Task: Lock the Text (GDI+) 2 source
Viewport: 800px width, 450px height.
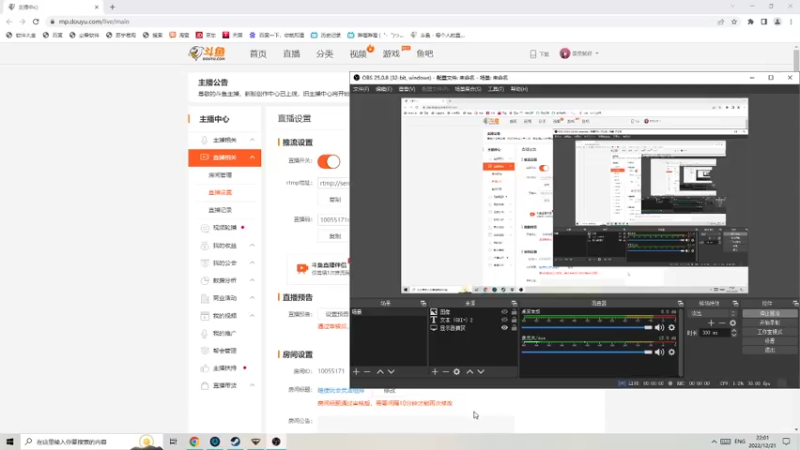Action: tap(514, 320)
